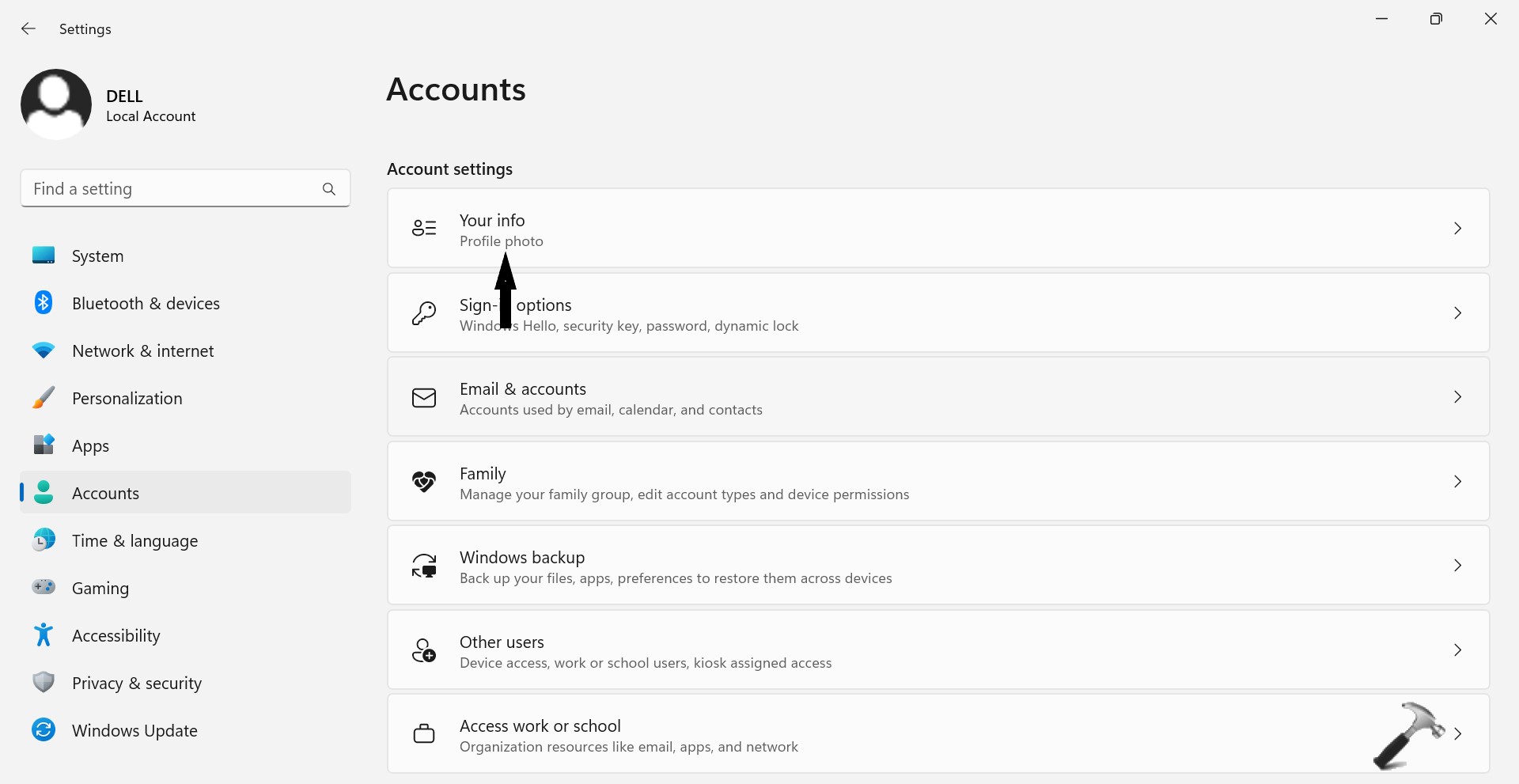
Task: Expand the Windows backup chevron
Action: pyautogui.click(x=1457, y=566)
